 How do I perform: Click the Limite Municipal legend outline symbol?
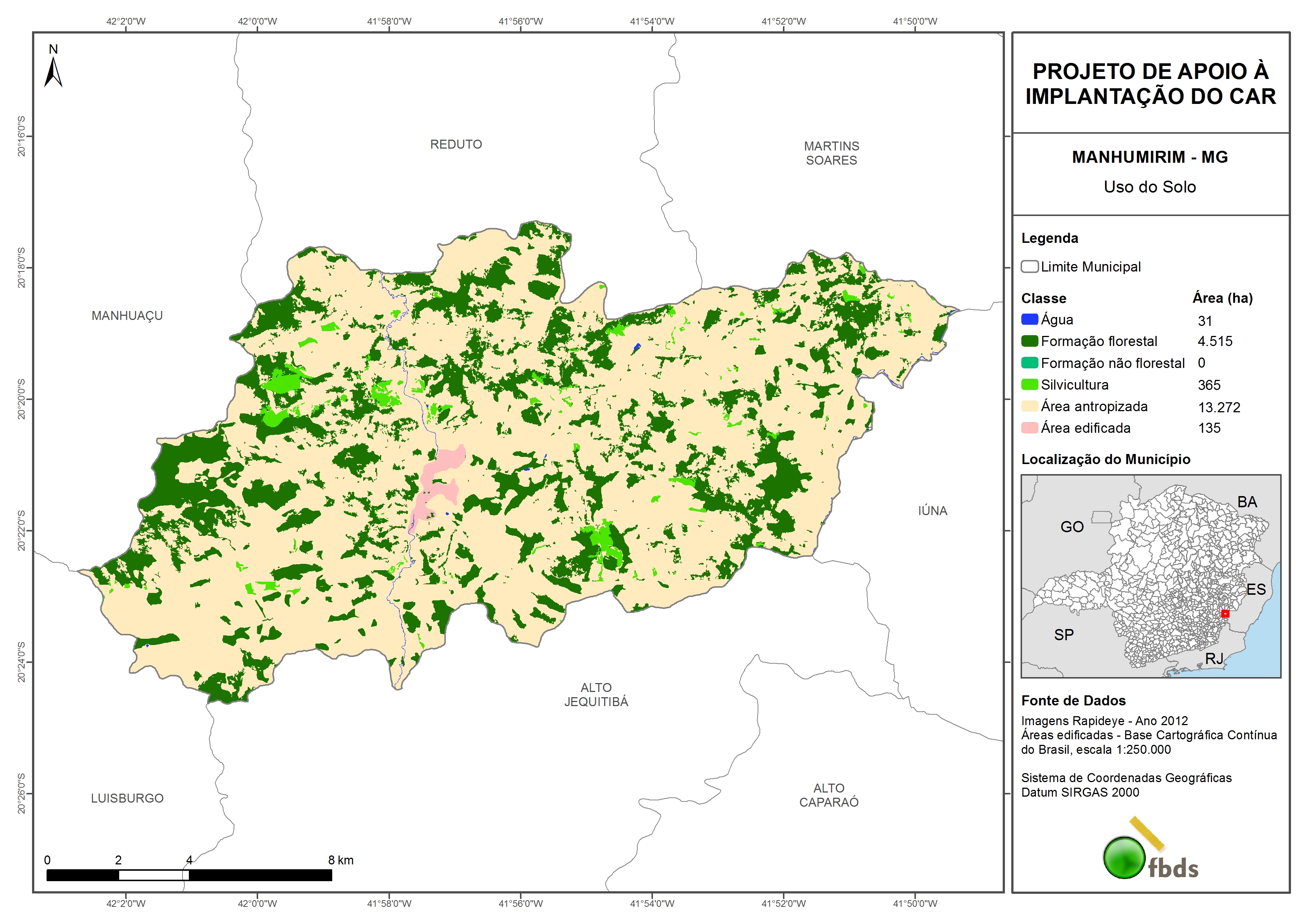pos(1029,266)
